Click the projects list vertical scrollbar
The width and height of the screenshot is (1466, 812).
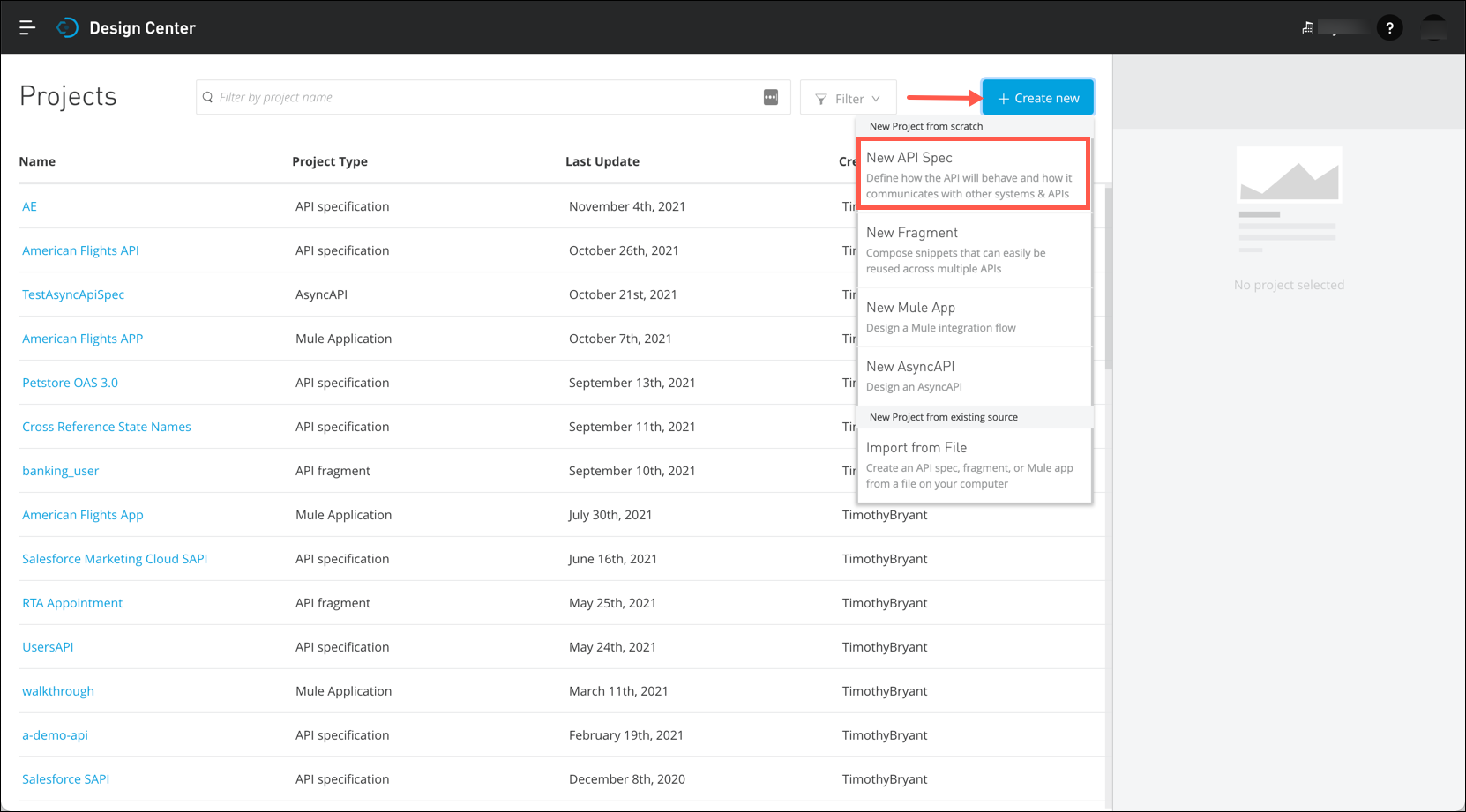click(x=1109, y=279)
